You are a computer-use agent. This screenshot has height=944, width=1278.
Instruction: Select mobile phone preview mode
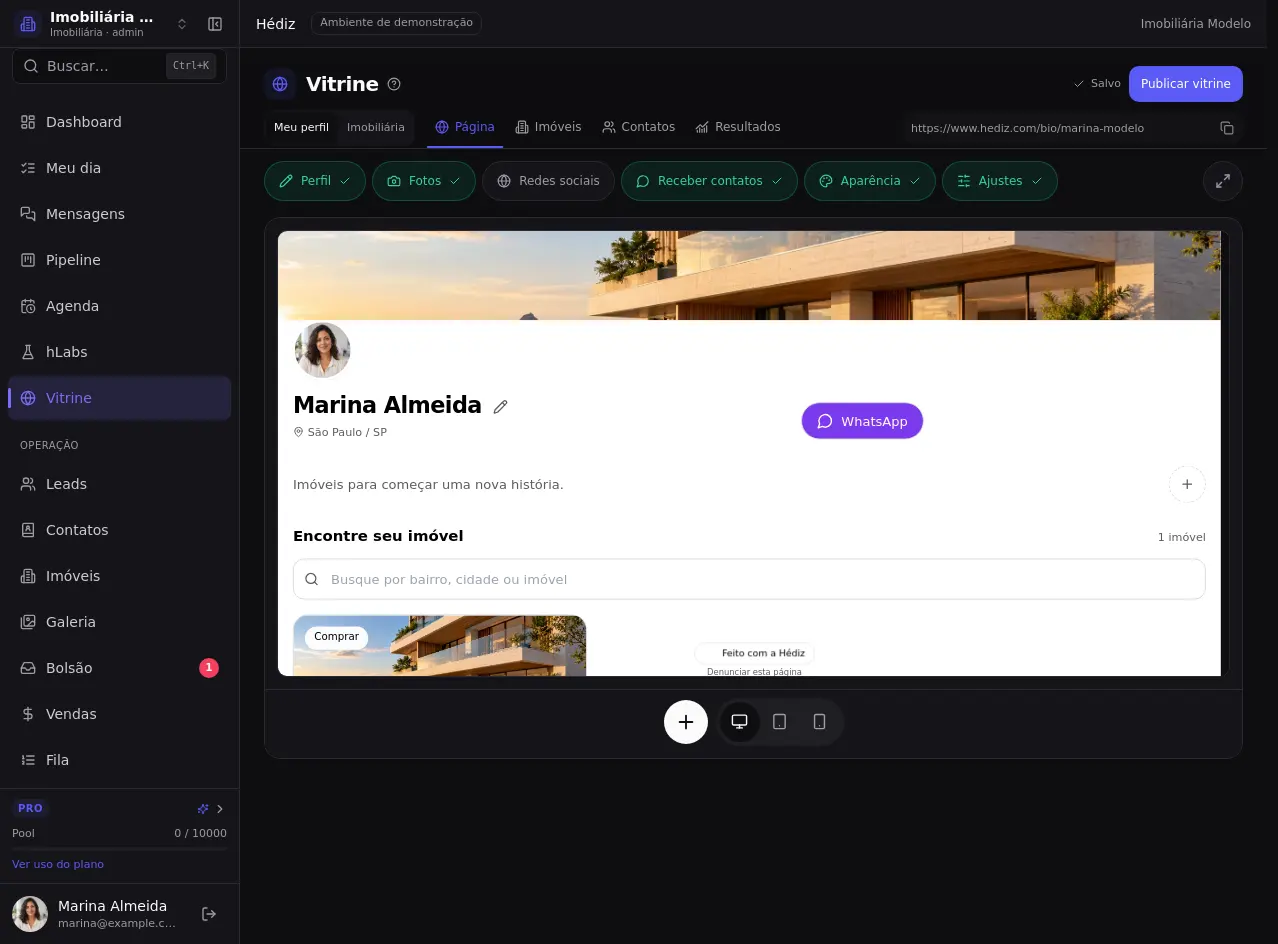[820, 722]
